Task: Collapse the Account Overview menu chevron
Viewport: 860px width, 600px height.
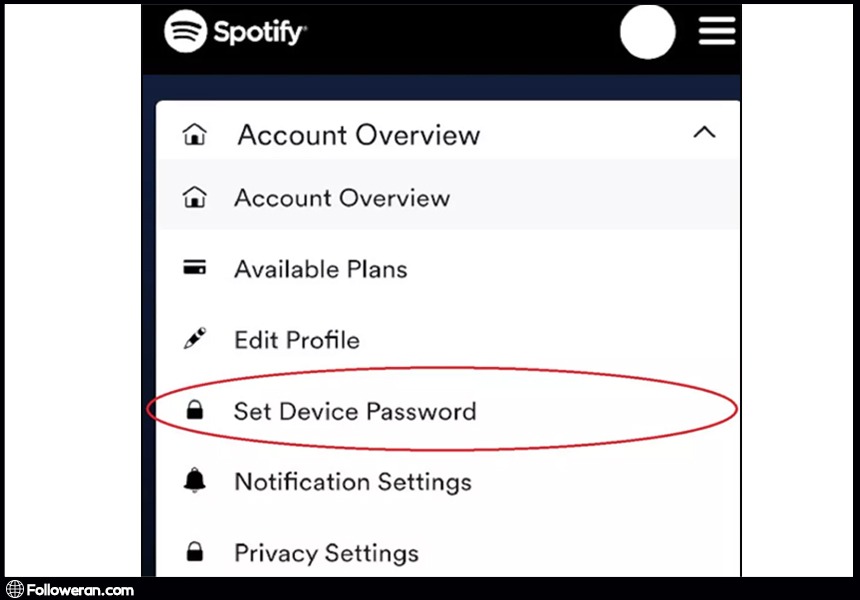Action: pyautogui.click(x=704, y=133)
